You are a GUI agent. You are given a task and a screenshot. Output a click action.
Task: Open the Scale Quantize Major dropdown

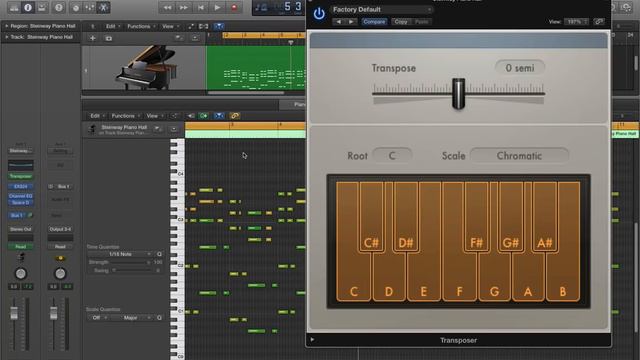pos(132,318)
